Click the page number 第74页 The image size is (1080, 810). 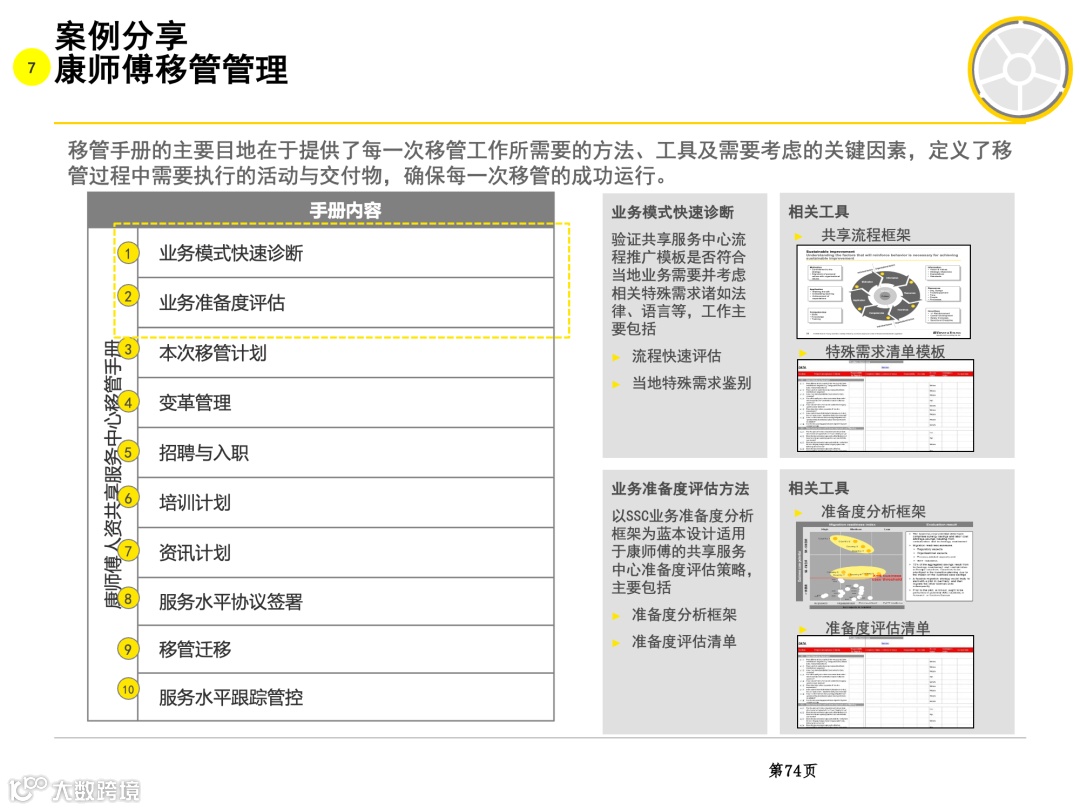(792, 770)
